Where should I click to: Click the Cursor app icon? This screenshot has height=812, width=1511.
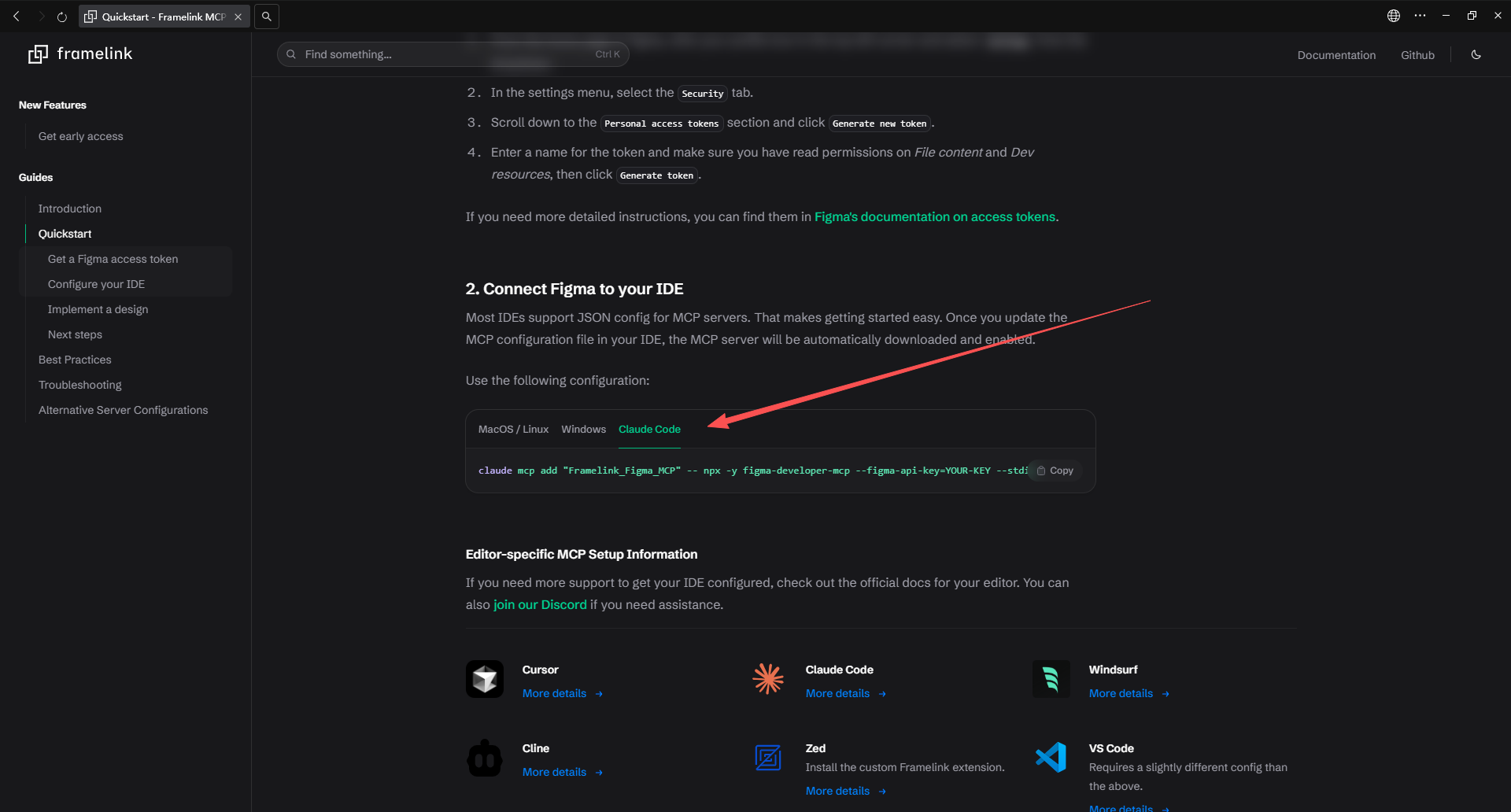tap(485, 679)
